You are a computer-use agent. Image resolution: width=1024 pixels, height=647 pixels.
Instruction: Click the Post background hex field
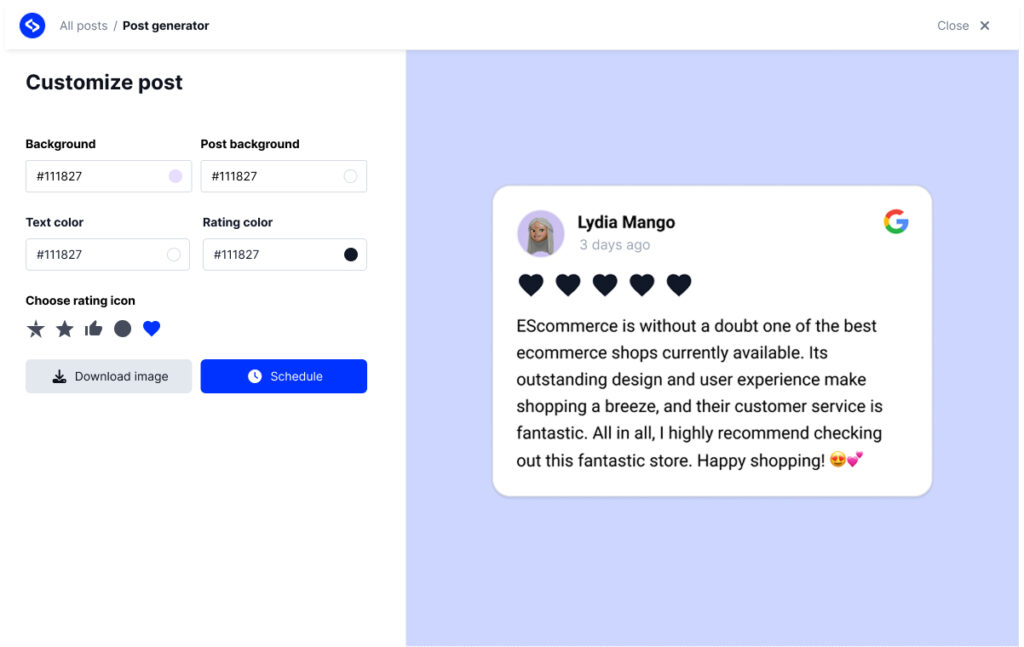pyautogui.click(x=270, y=176)
